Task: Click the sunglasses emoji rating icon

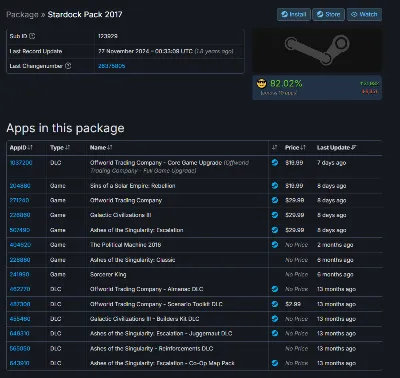Action: (262, 83)
